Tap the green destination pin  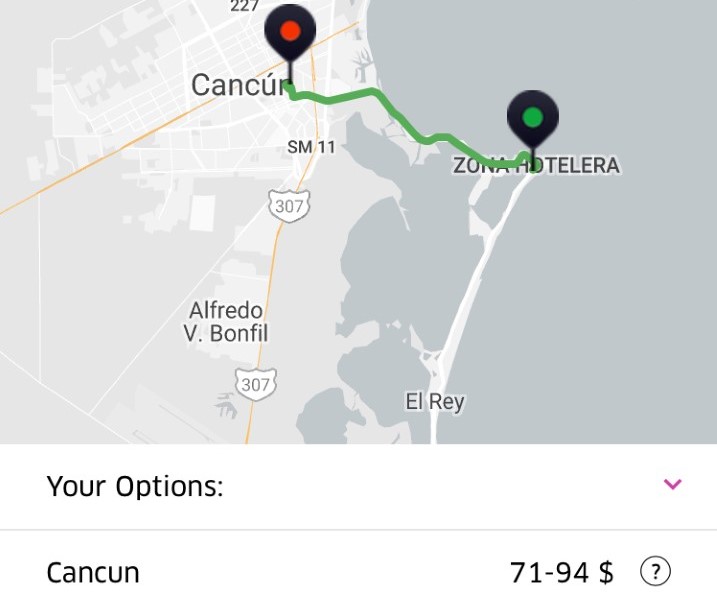533,118
